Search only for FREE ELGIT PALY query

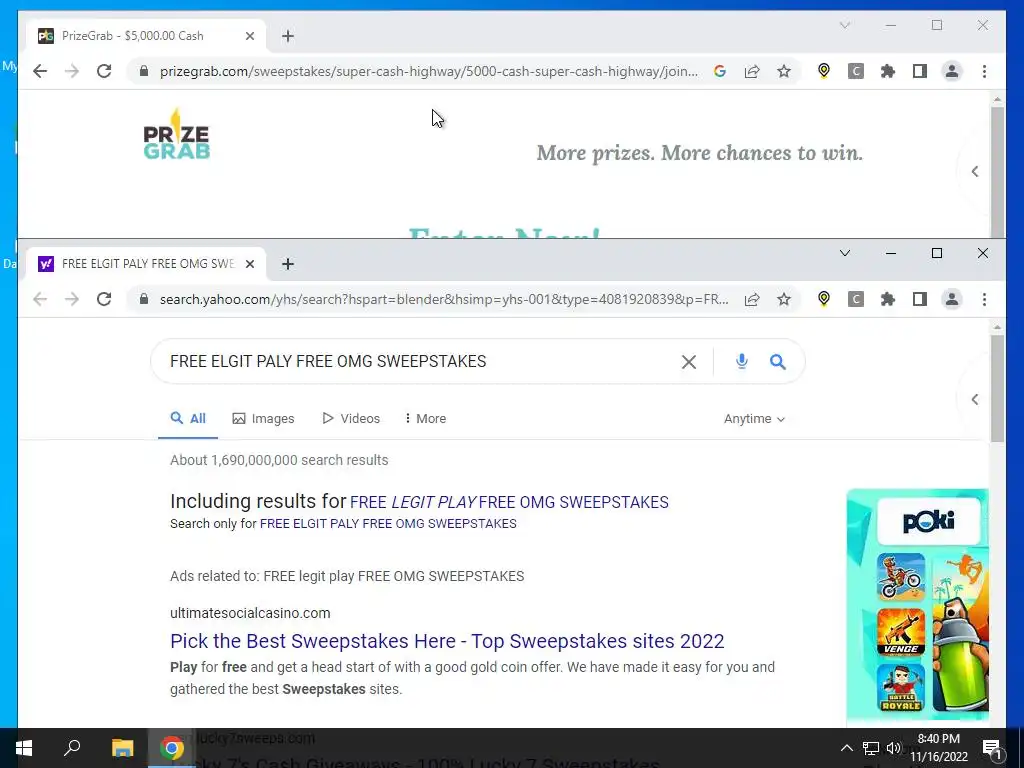coord(388,524)
